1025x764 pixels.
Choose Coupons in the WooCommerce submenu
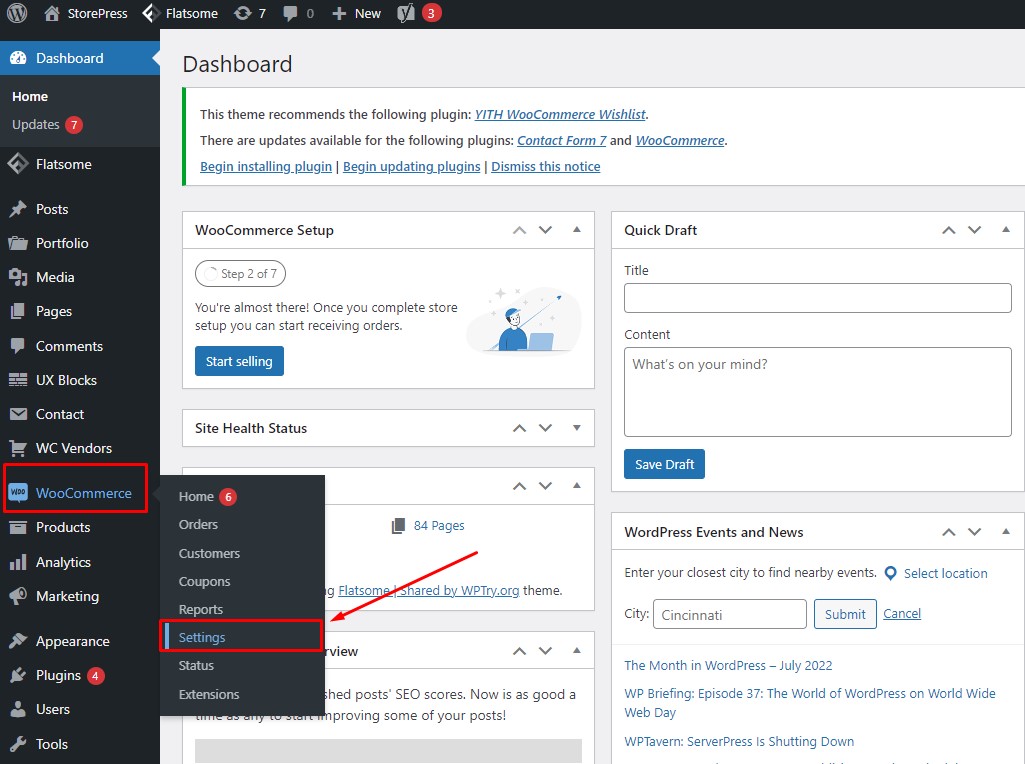click(x=205, y=581)
